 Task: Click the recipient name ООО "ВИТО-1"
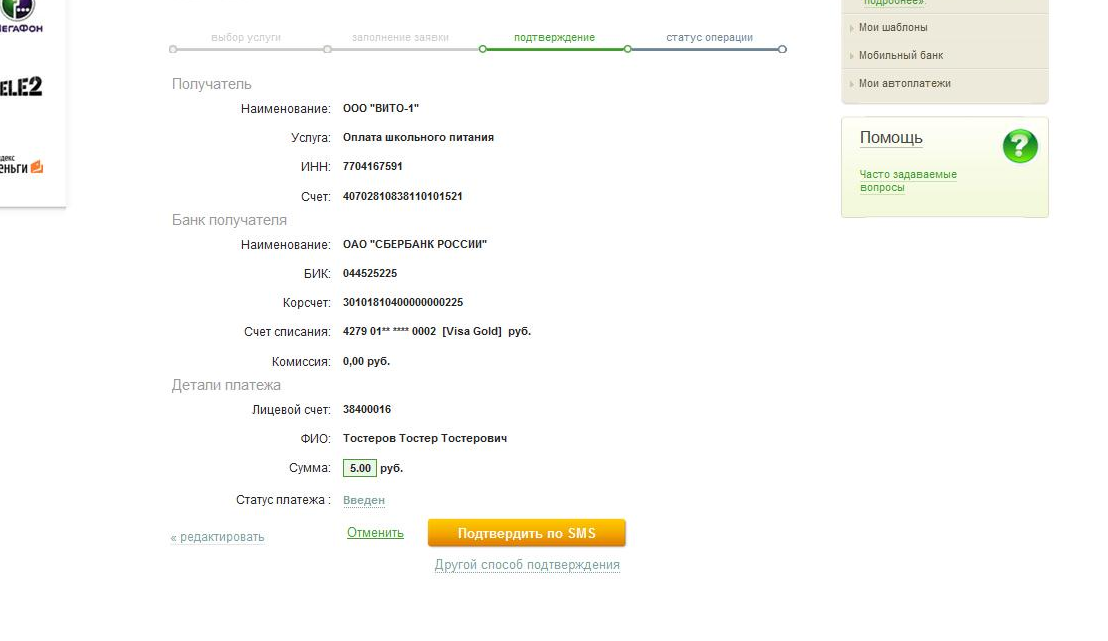(381, 108)
